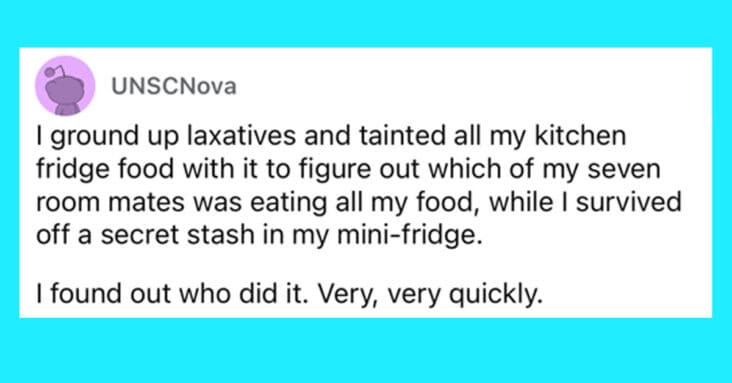
Task: Click the word "which" in the comment
Action: point(464,170)
